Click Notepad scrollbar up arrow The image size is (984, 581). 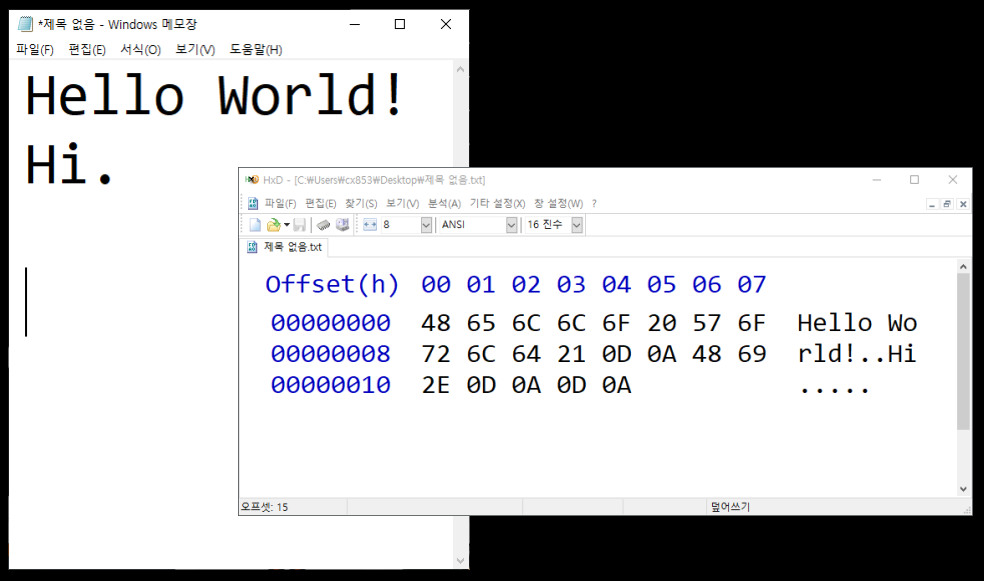pyautogui.click(x=461, y=70)
